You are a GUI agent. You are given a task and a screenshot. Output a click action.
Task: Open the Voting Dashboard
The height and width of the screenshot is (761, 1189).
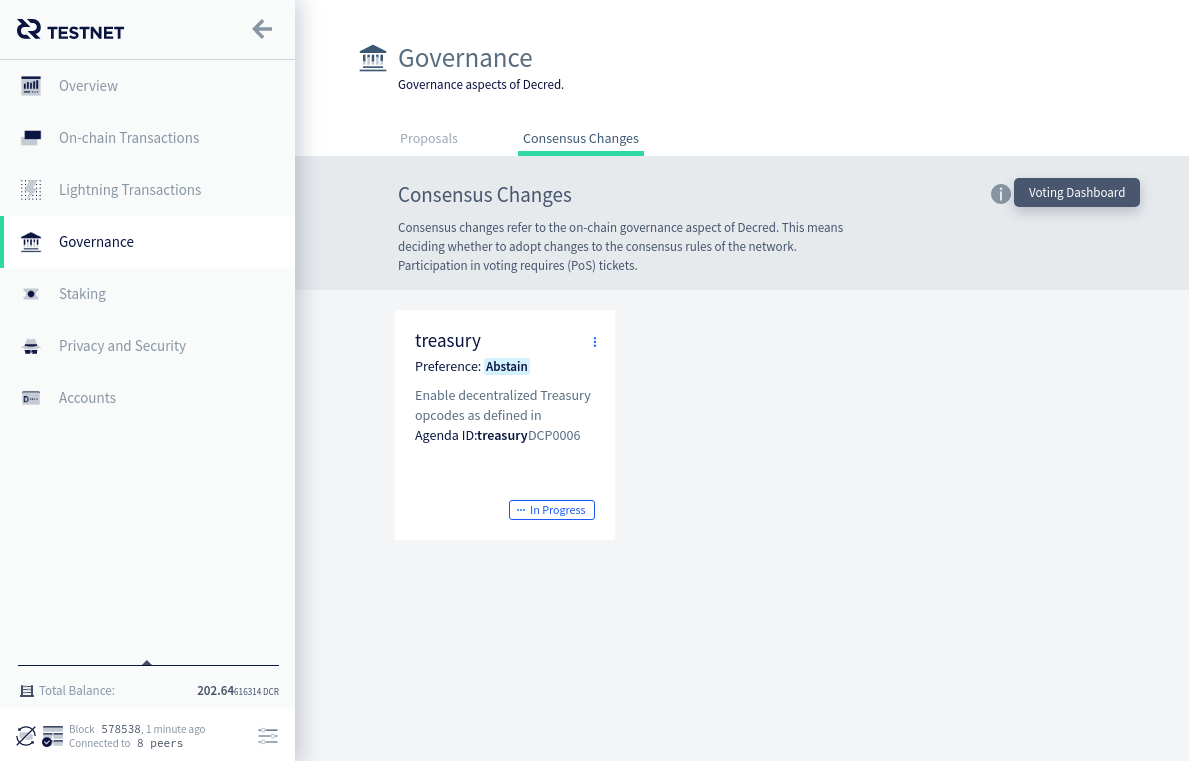point(1077,193)
